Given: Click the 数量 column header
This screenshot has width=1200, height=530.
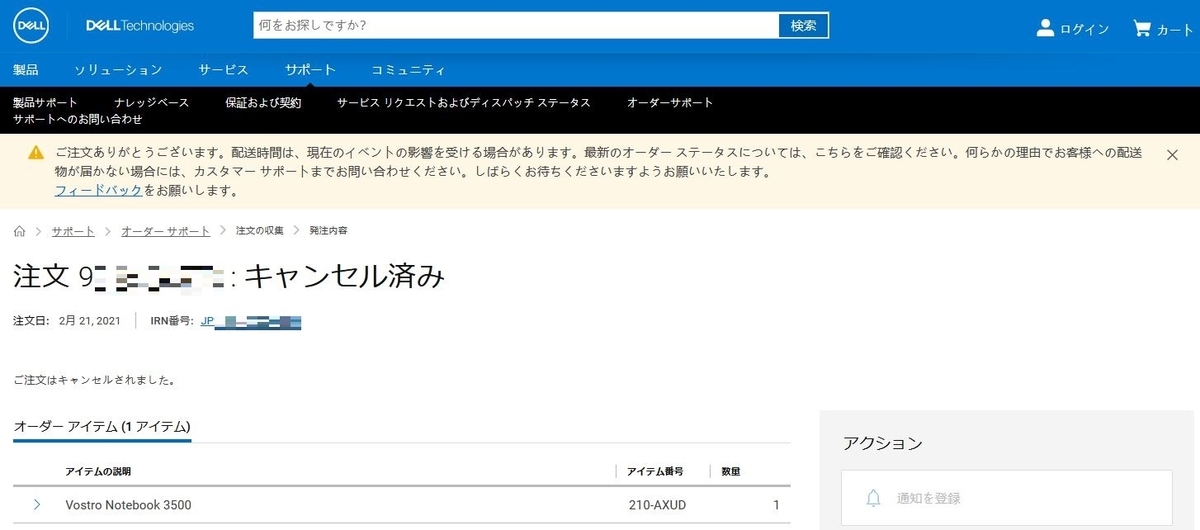Looking at the screenshot, I should click(730, 471).
